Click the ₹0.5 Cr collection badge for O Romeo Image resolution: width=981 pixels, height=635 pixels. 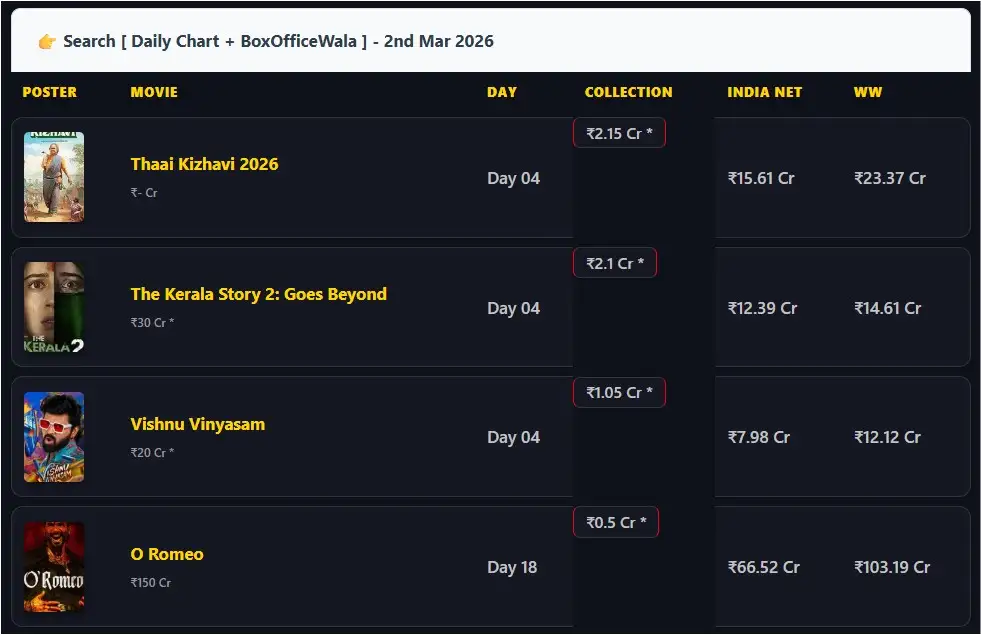(615, 521)
